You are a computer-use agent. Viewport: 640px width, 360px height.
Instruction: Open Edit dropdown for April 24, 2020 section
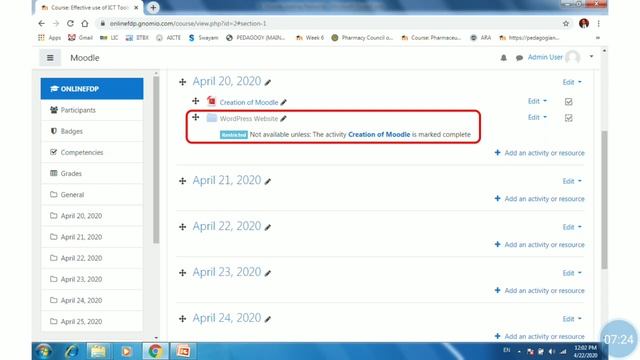point(572,319)
